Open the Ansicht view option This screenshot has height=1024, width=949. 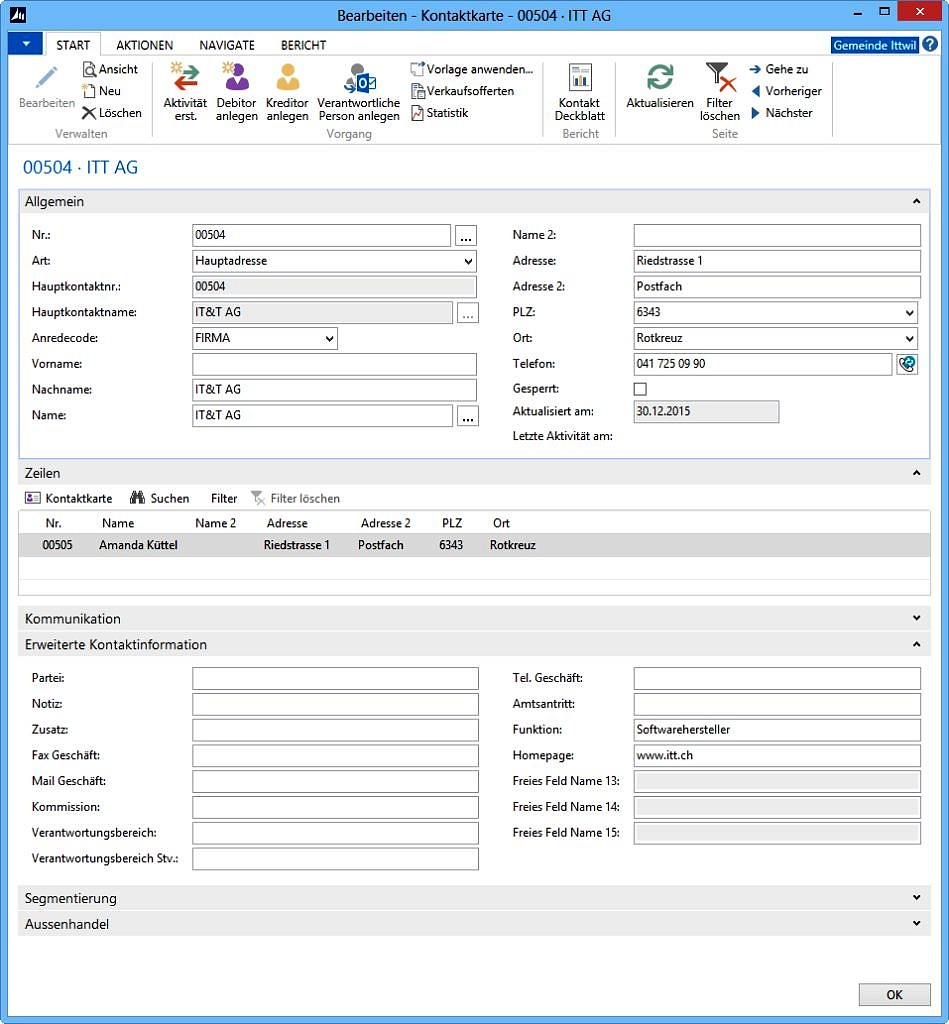click(110, 69)
